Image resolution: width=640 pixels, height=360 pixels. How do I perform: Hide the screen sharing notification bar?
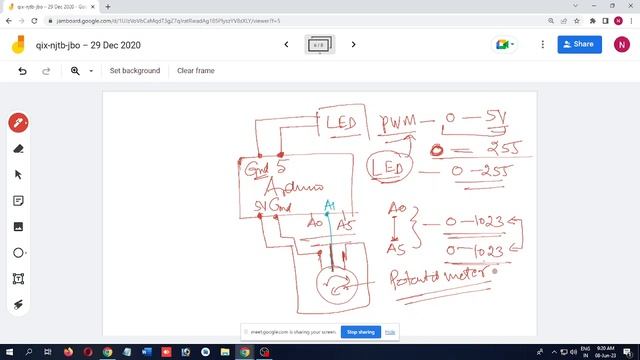pos(390,332)
